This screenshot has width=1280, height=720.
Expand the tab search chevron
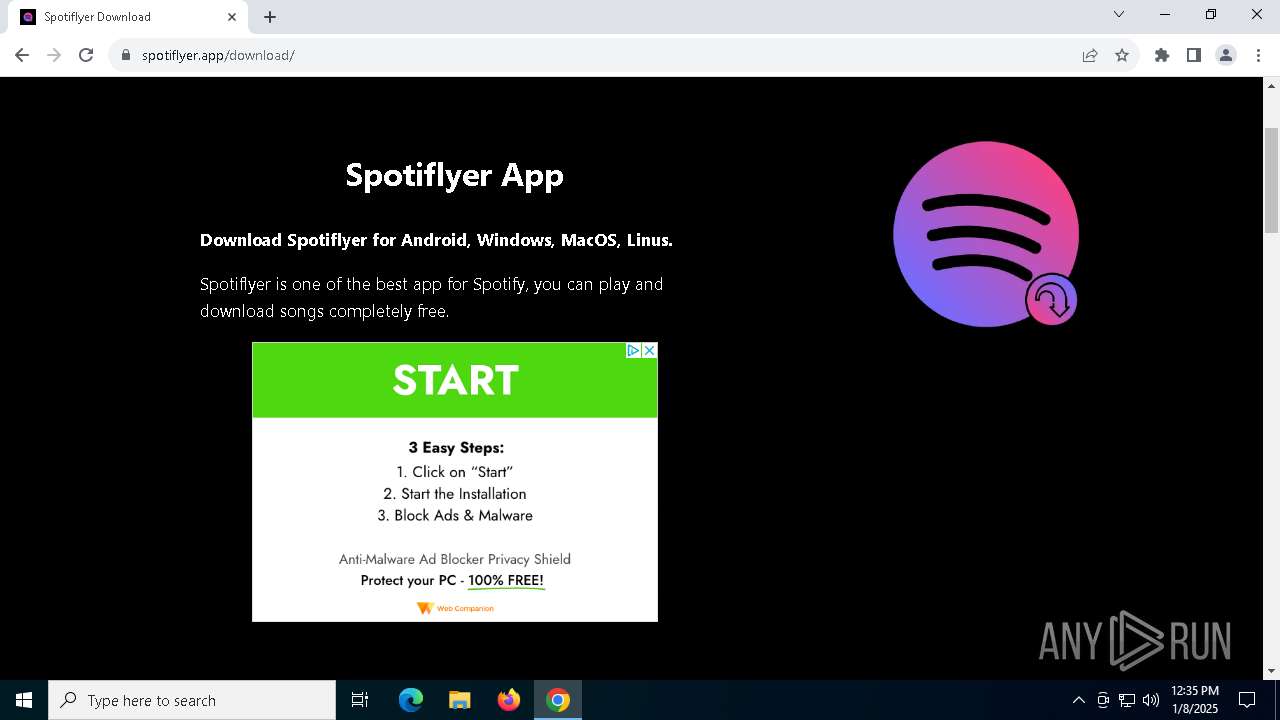(1119, 14)
